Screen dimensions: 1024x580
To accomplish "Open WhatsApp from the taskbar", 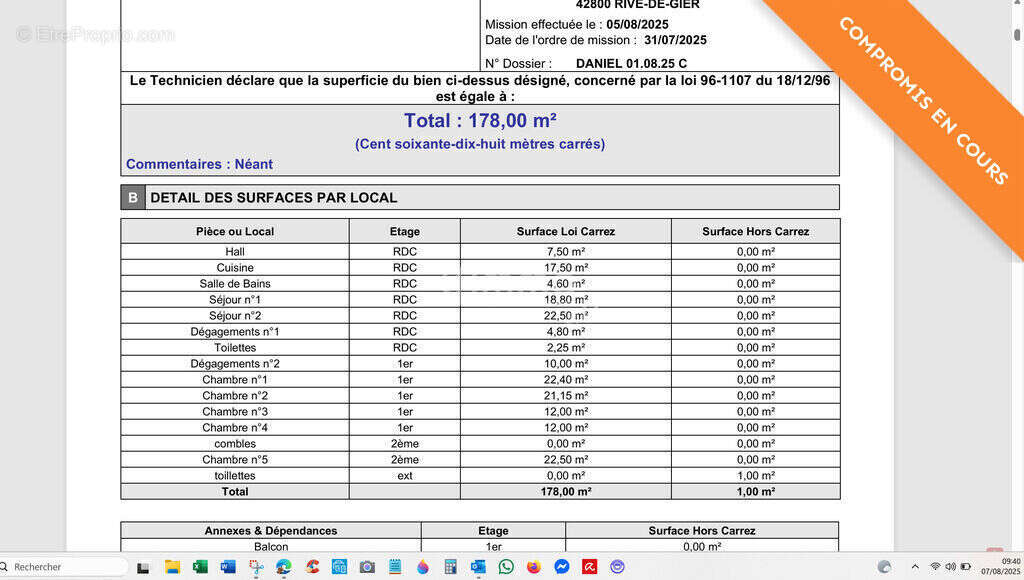I will coord(506,567).
